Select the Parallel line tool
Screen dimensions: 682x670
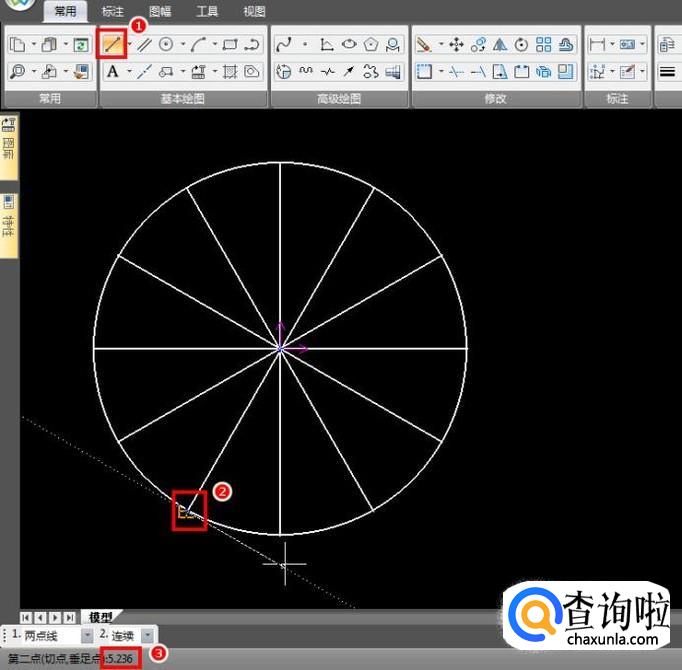tap(144, 44)
